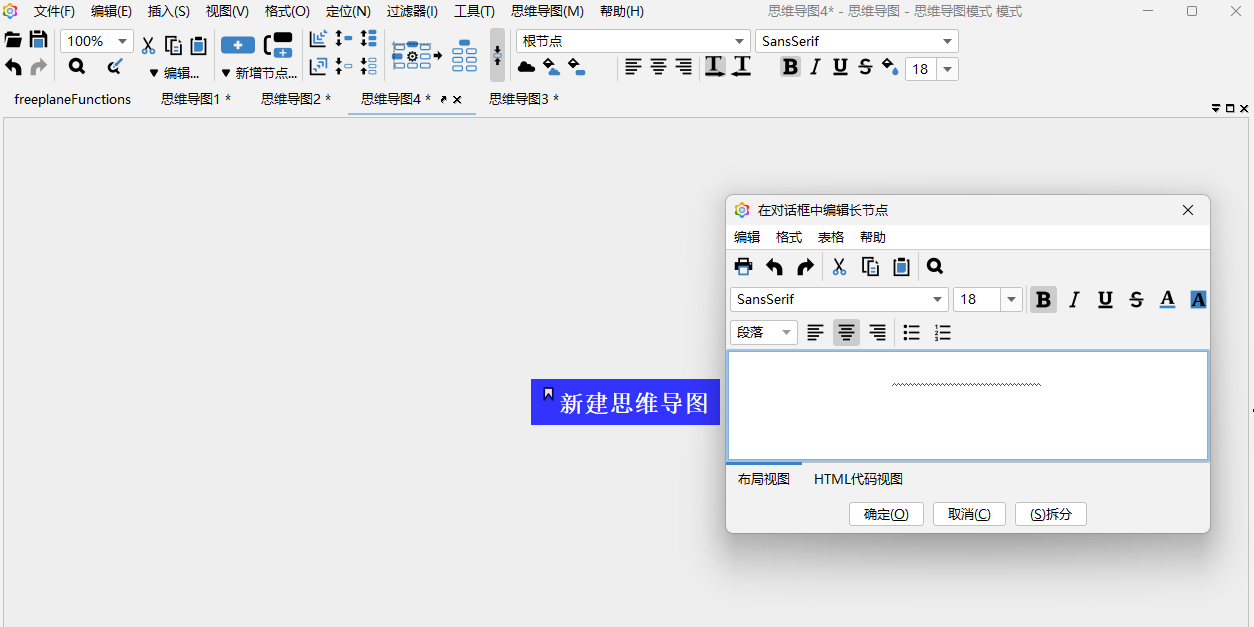Click the Undo arrow in the edit dialog
Viewport: 1254px width, 627px height.
point(774,266)
